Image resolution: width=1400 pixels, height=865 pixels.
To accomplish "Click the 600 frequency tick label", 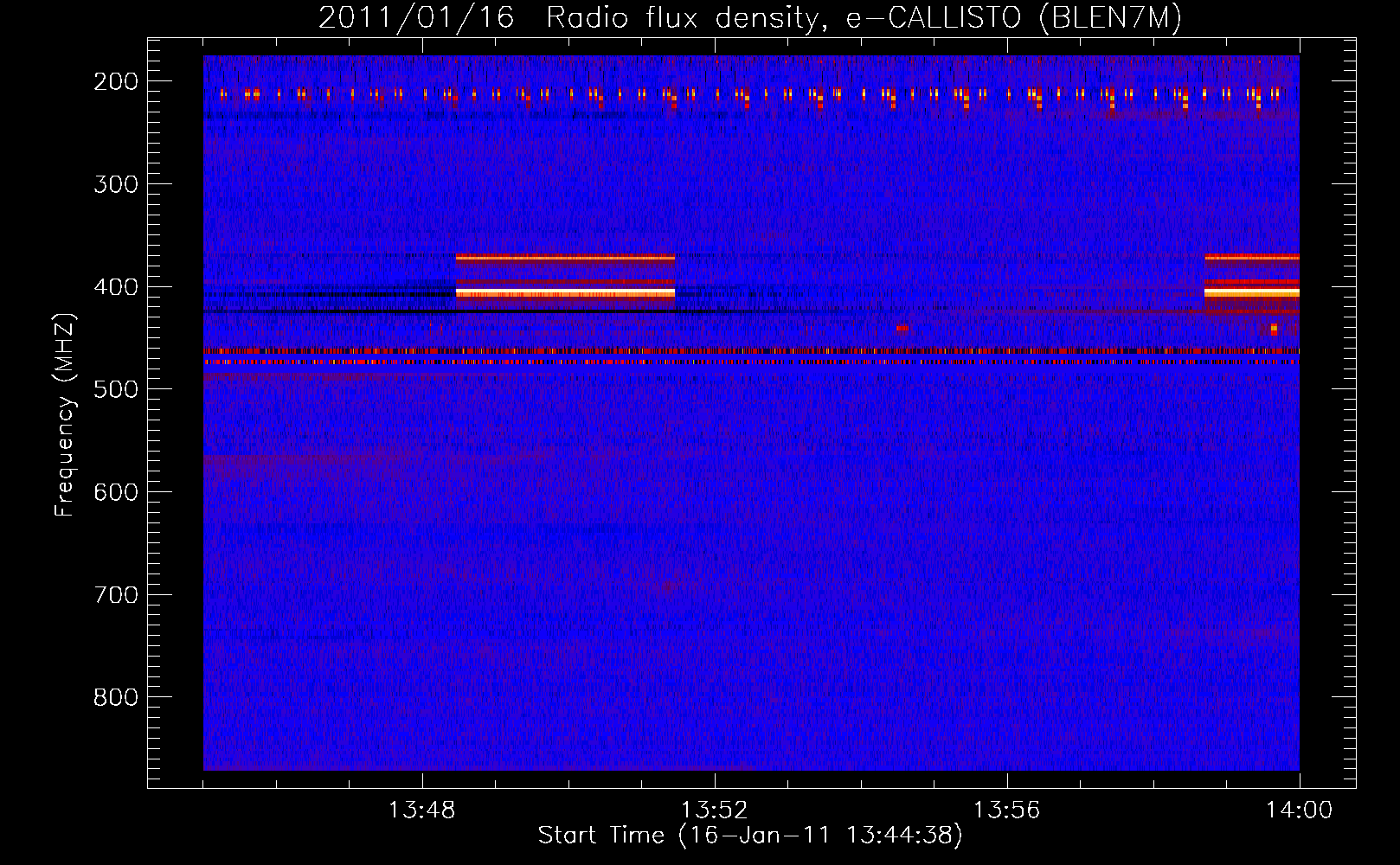I will tap(116, 492).
